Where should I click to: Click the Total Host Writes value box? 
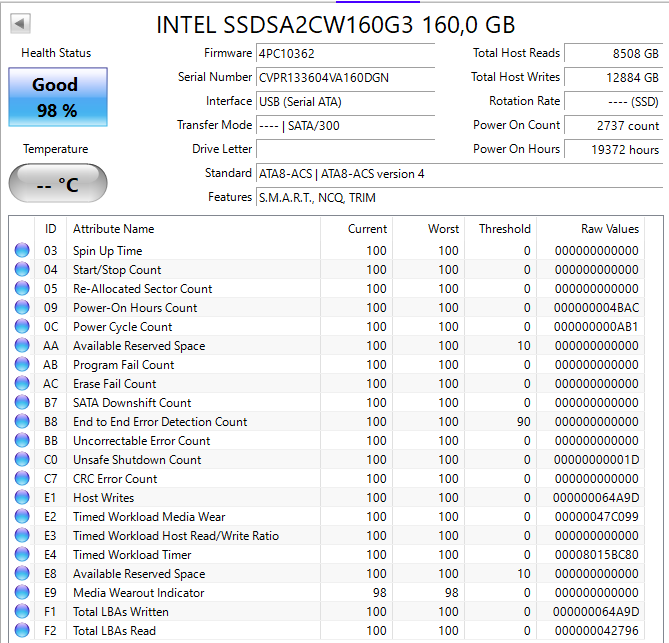613,77
